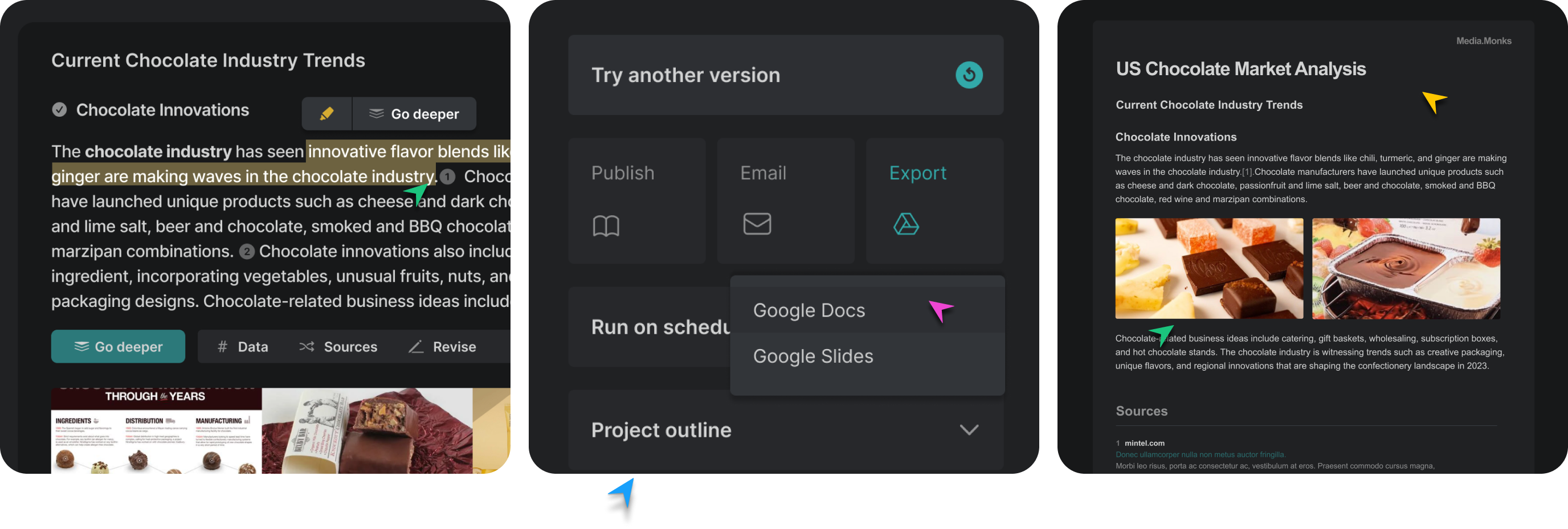
Task: Select the yellow highlighted text passage
Action: (280, 164)
